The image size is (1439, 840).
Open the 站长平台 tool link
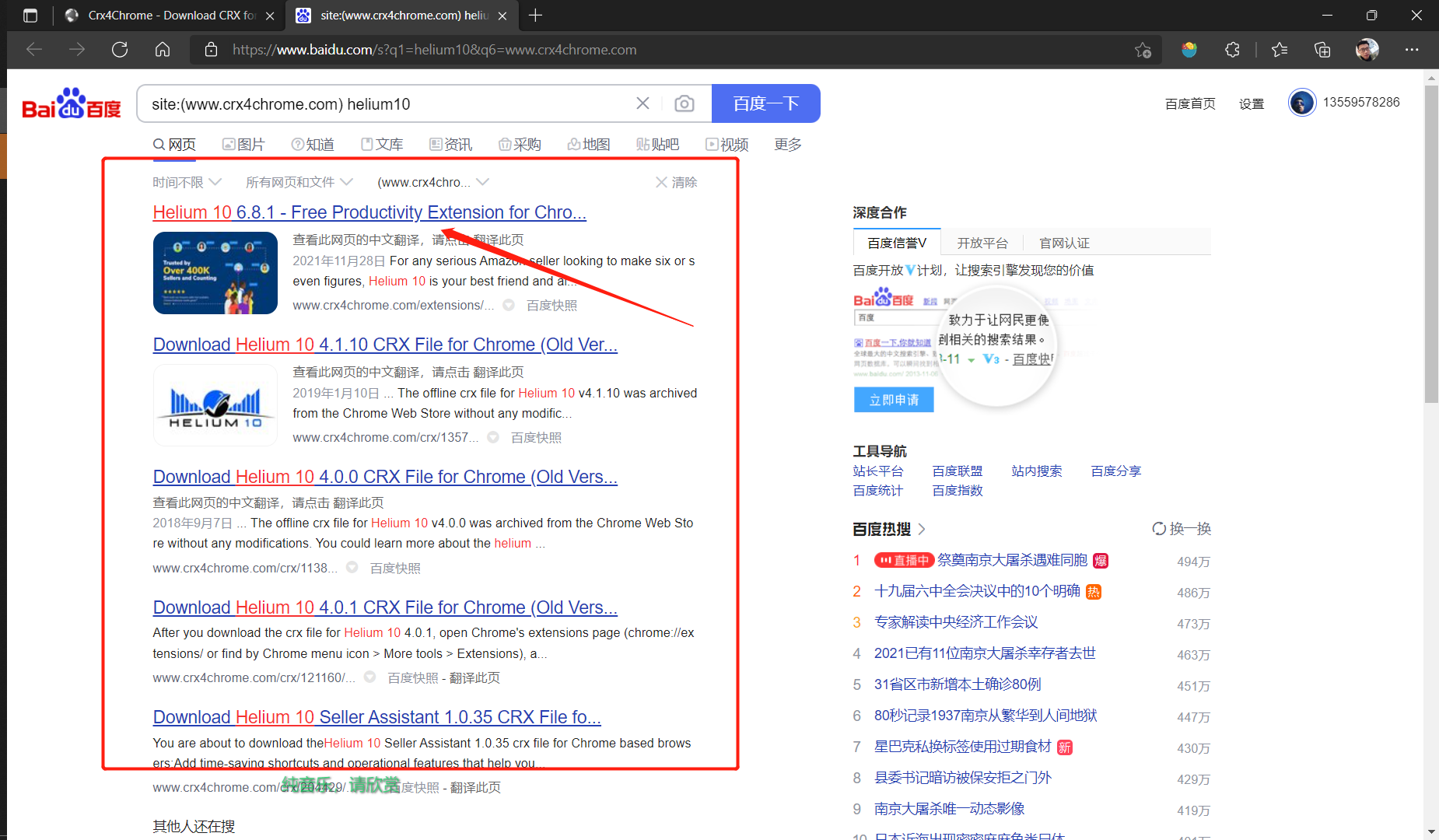[878, 471]
